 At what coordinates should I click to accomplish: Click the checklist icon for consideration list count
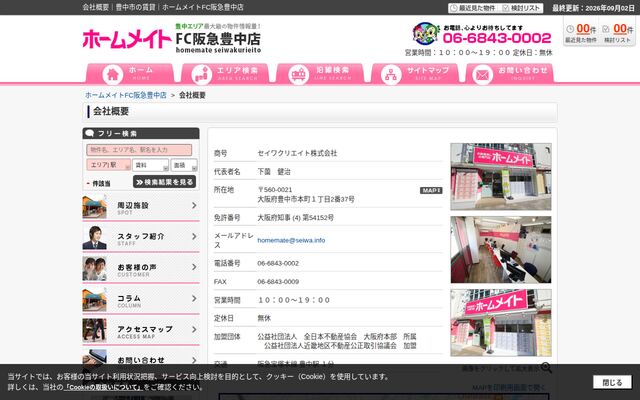[606, 29]
